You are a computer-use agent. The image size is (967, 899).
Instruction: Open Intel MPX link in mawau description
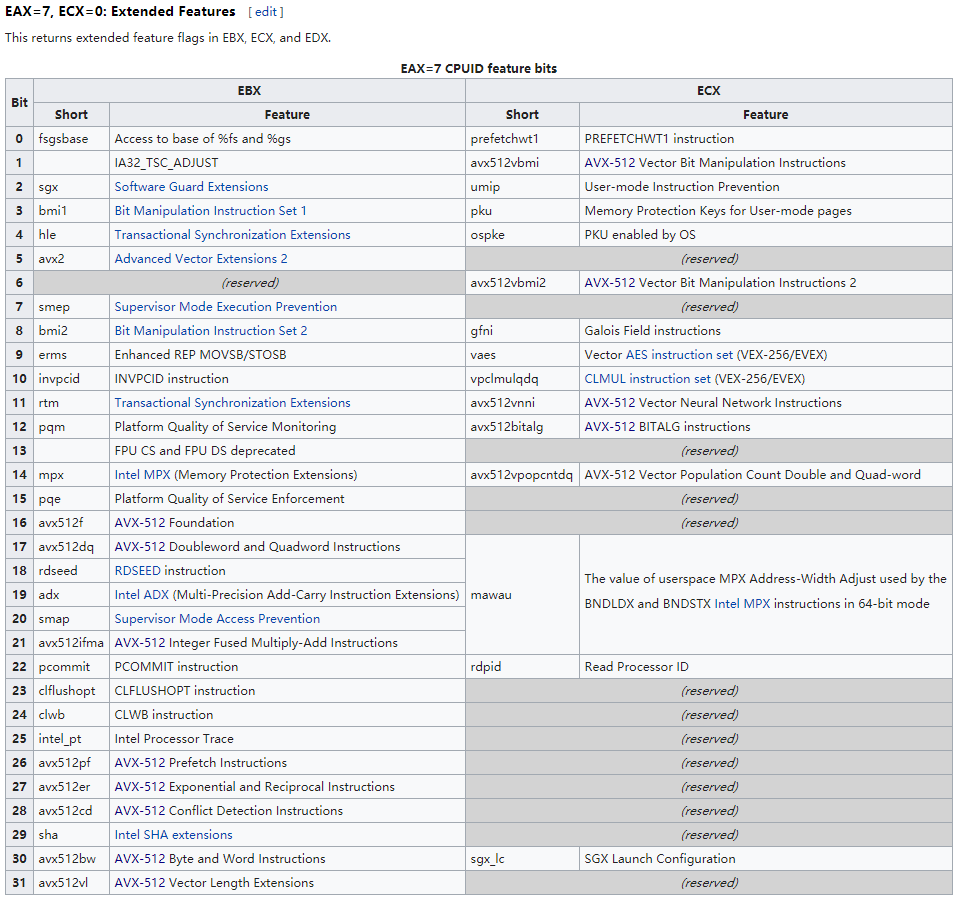(742, 604)
